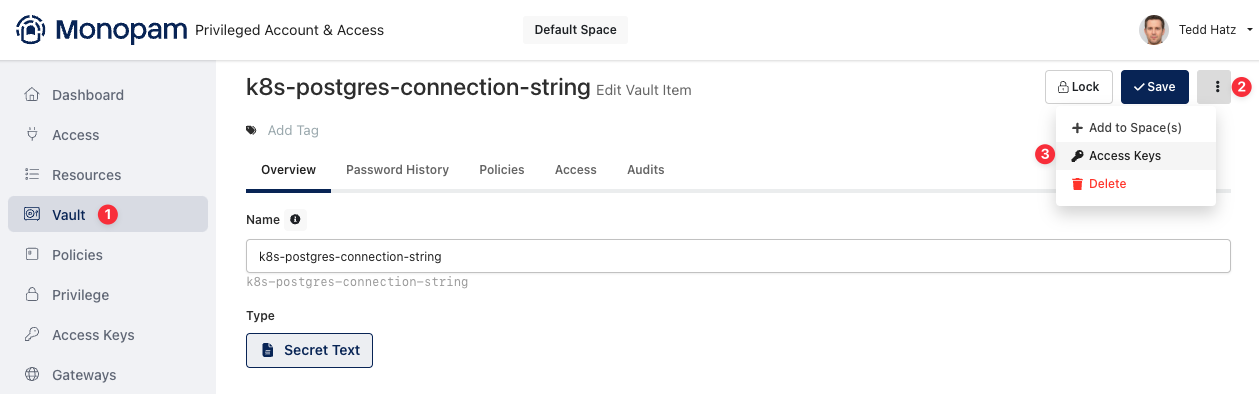This screenshot has height=394, width=1259.
Task: Switch to the Password History tab
Action: point(397,170)
